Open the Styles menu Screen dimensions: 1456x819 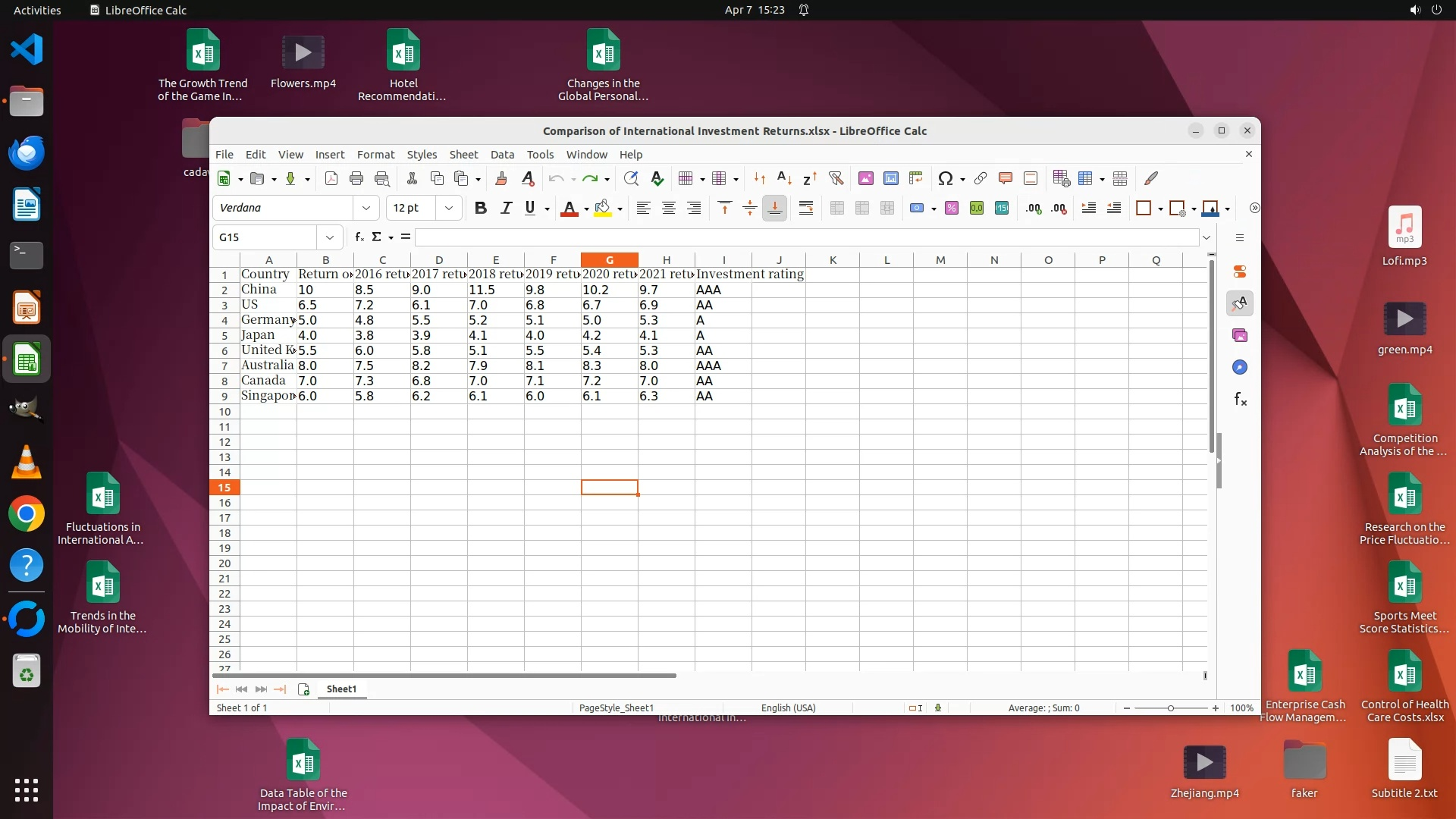point(422,155)
